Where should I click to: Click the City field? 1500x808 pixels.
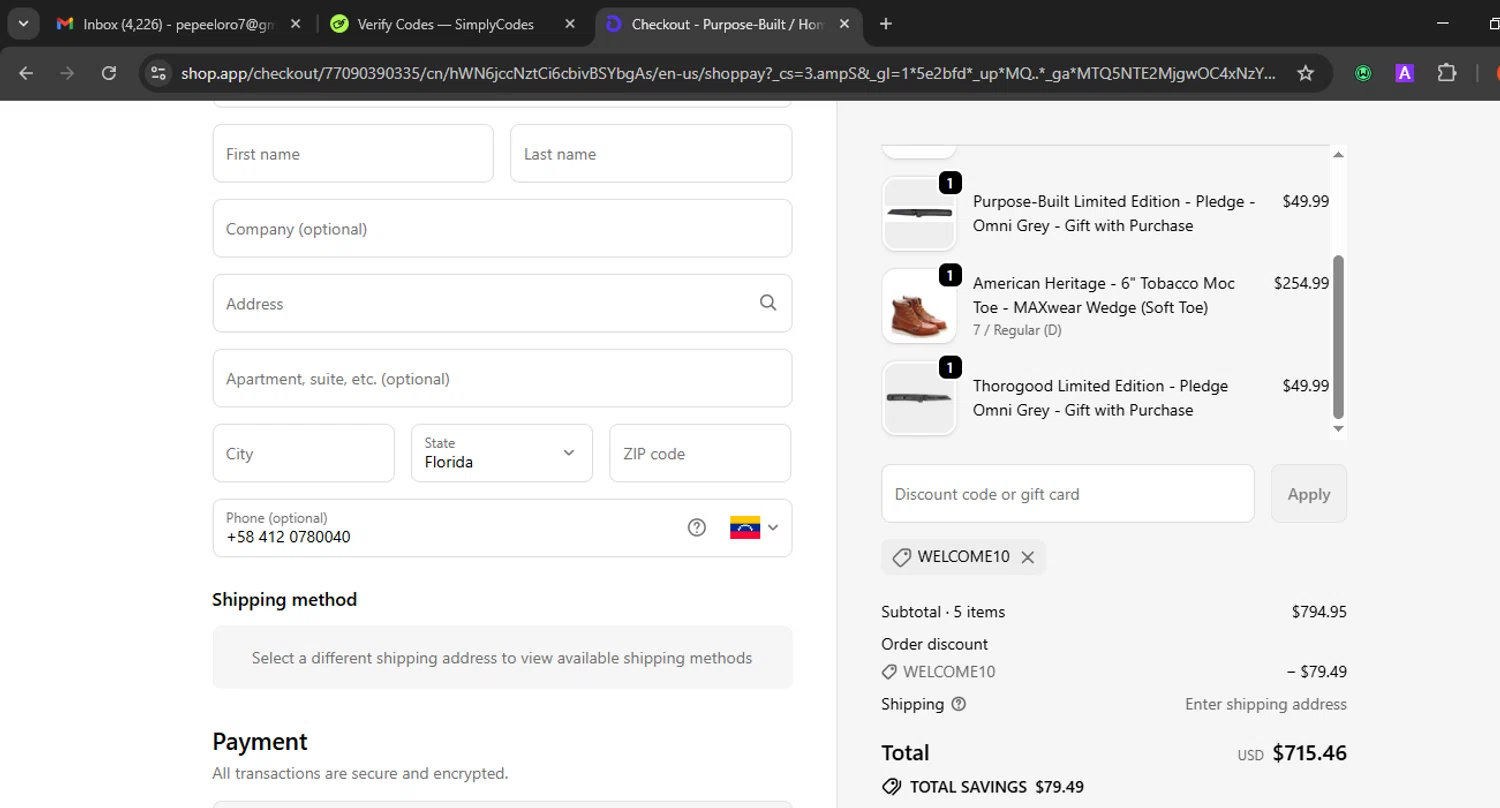point(304,453)
